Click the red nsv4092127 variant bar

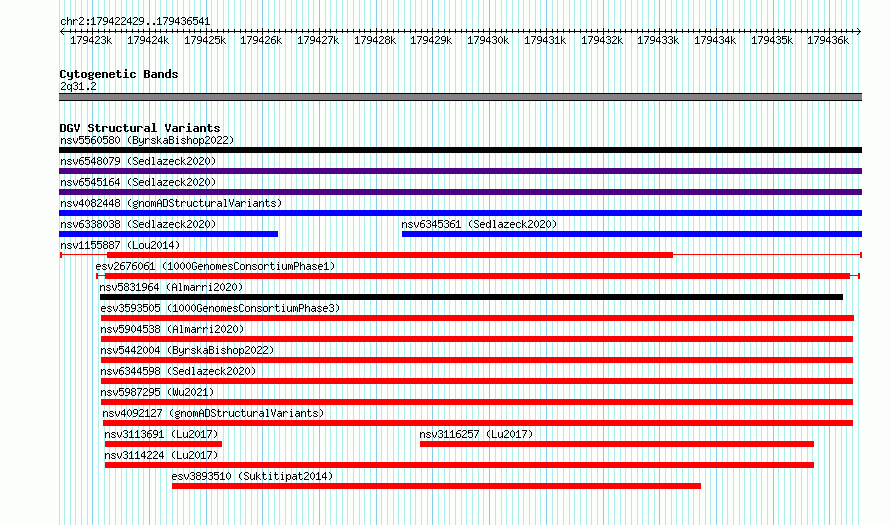pyautogui.click(x=478, y=423)
